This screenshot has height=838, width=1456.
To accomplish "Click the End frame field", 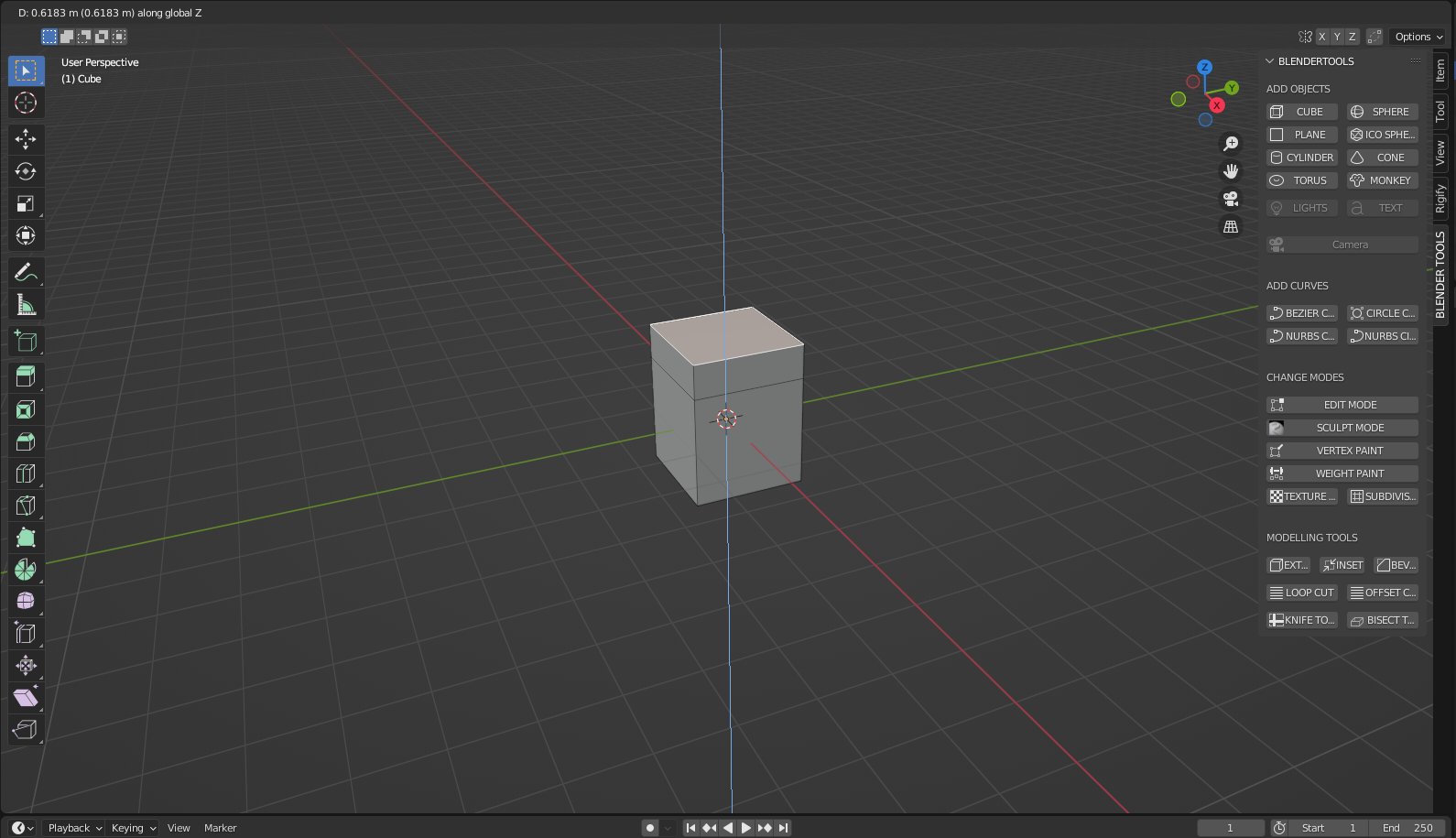I will pos(1408,828).
